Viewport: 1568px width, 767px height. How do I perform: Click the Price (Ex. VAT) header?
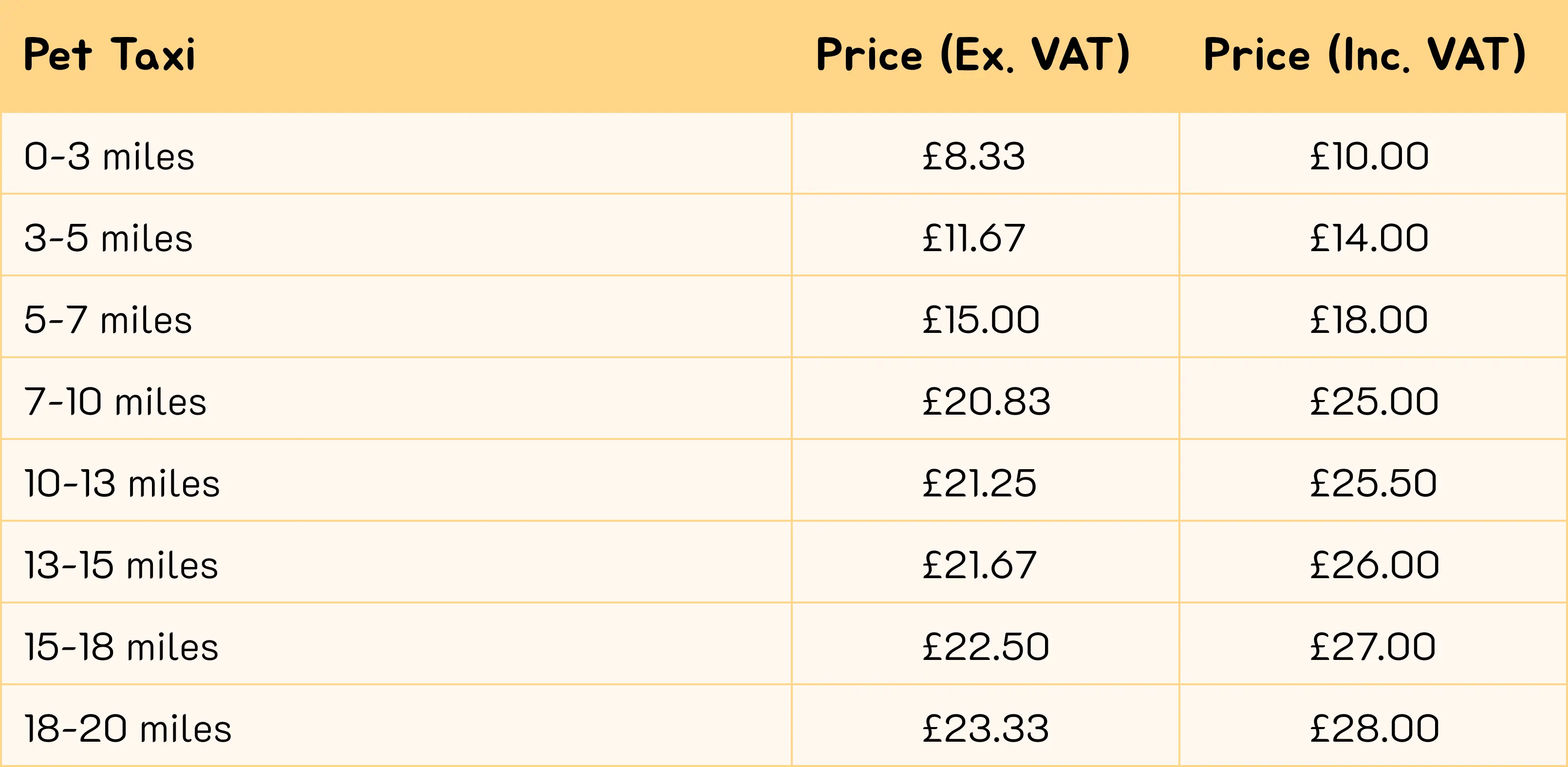click(x=973, y=55)
